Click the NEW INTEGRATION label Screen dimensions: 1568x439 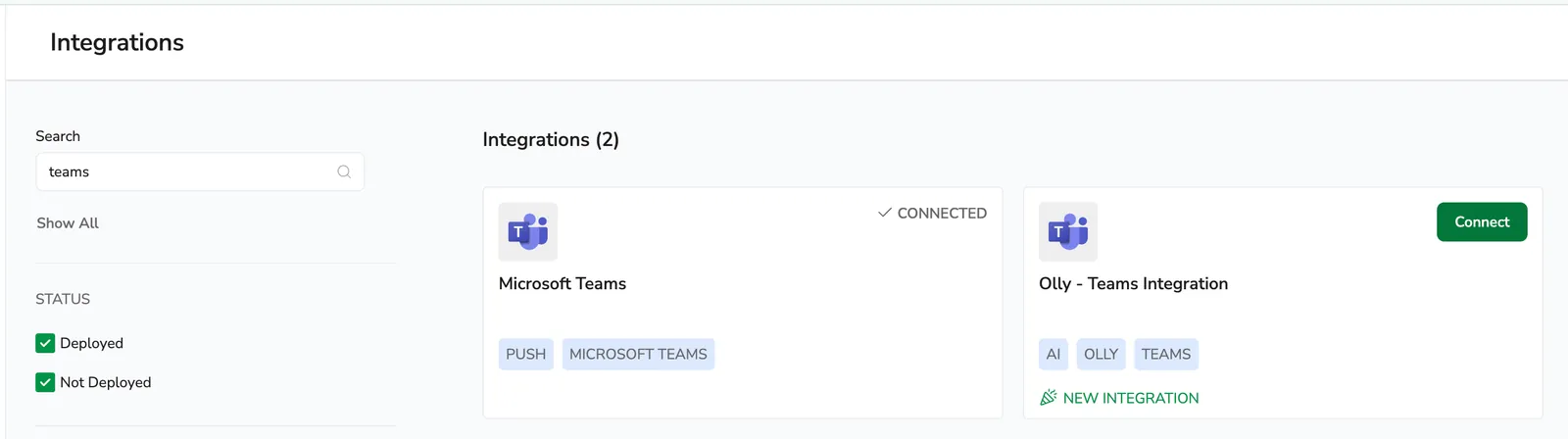(x=1131, y=398)
